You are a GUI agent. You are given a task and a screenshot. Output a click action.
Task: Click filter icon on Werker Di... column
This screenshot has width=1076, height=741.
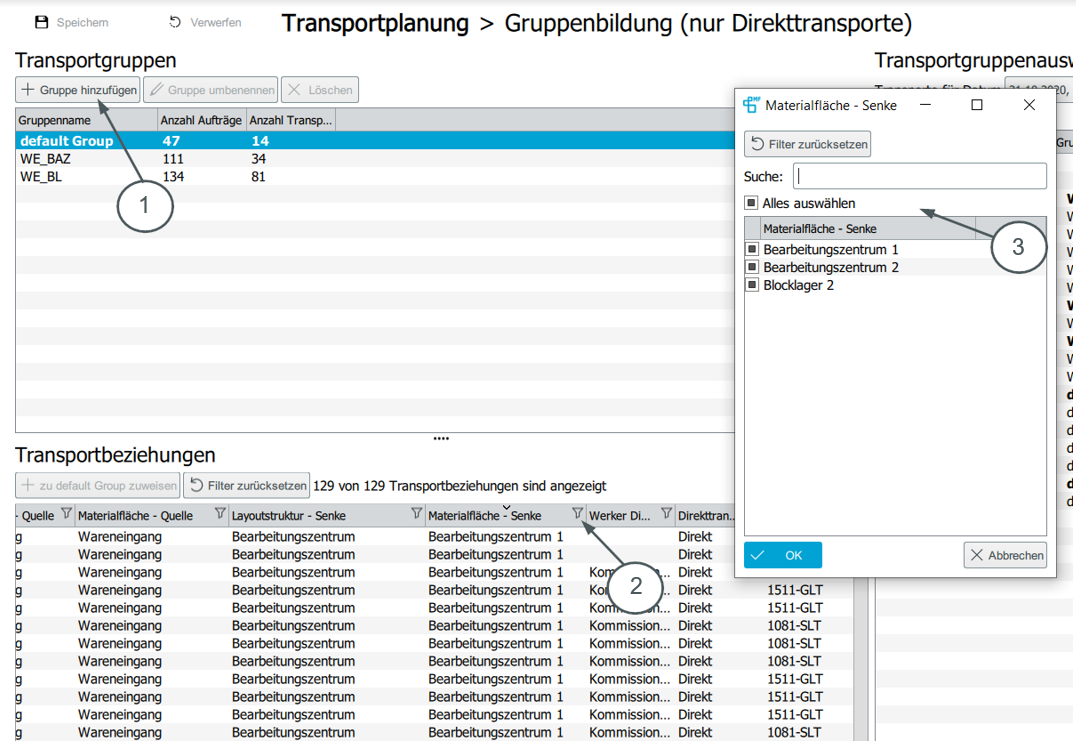pyautogui.click(x=666, y=514)
